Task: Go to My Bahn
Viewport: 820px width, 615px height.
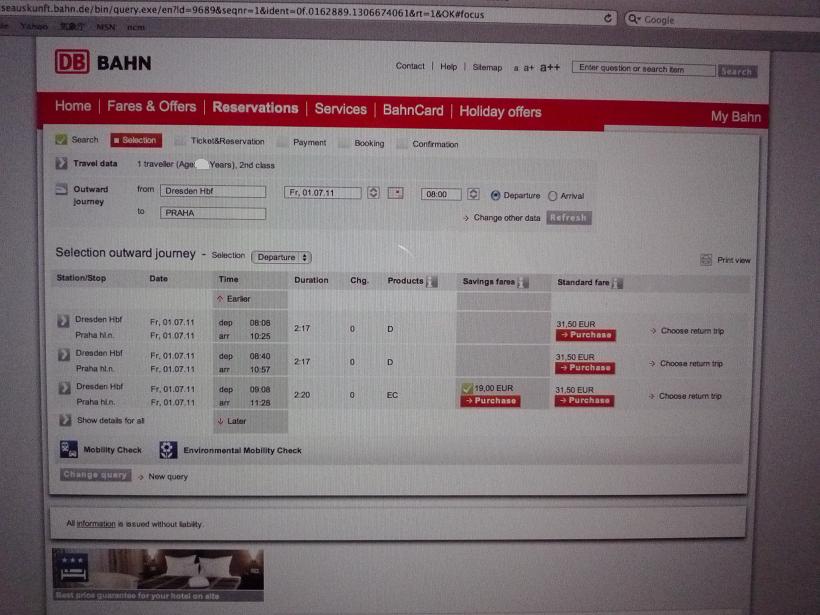Action: coord(735,117)
